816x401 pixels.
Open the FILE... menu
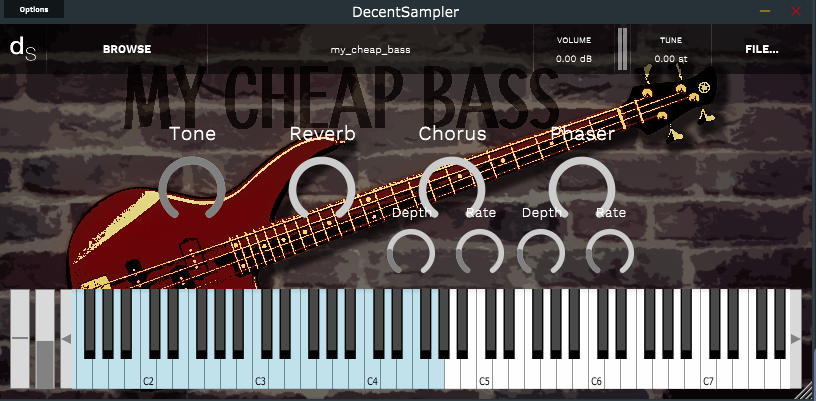pos(762,49)
